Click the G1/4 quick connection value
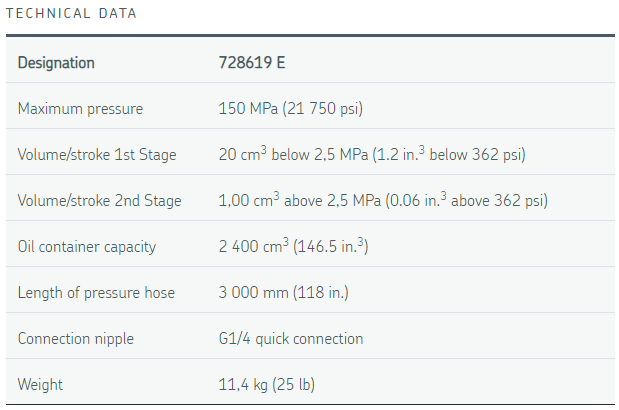This screenshot has height=410, width=619. point(291,339)
